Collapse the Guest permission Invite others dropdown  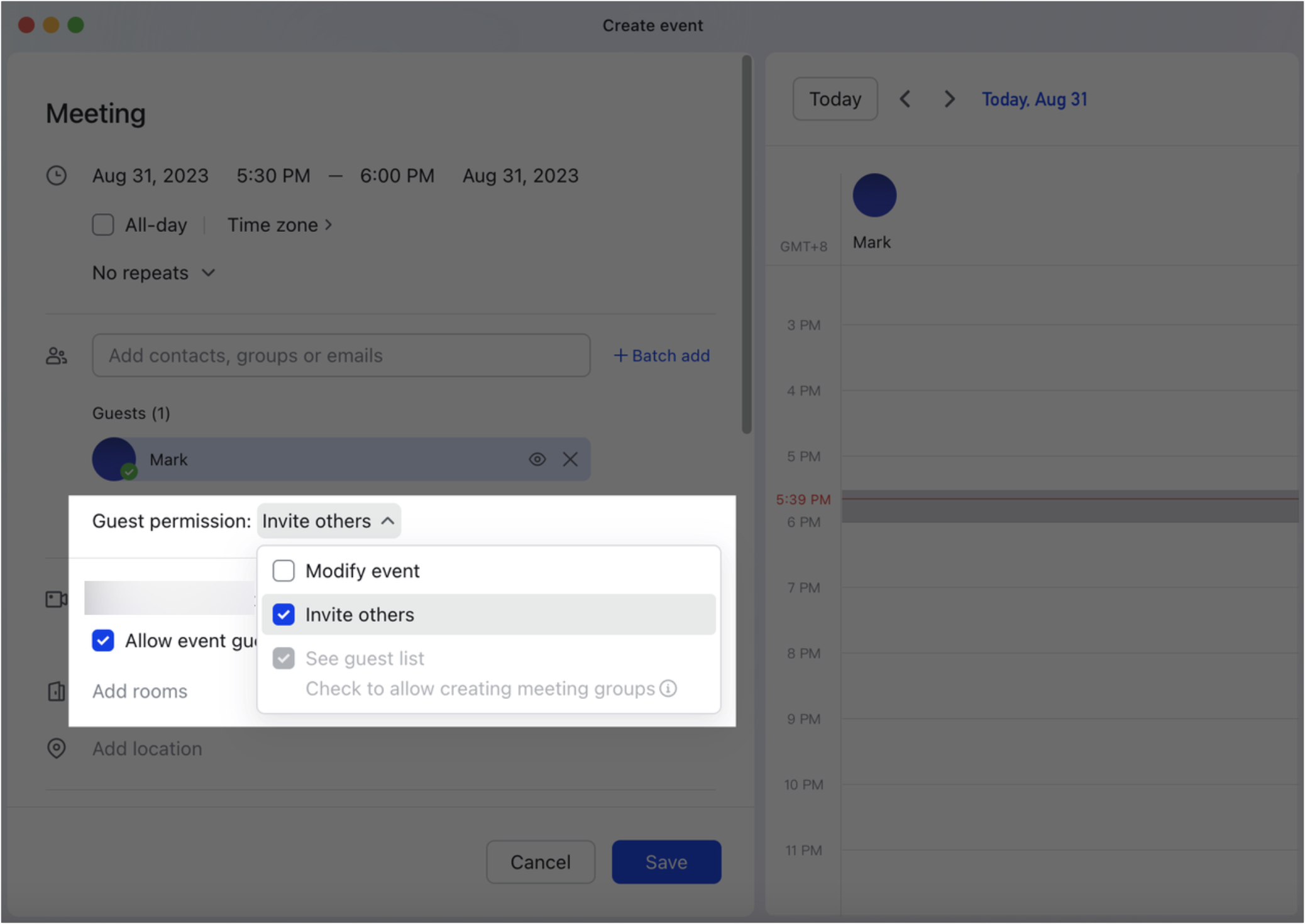click(329, 521)
